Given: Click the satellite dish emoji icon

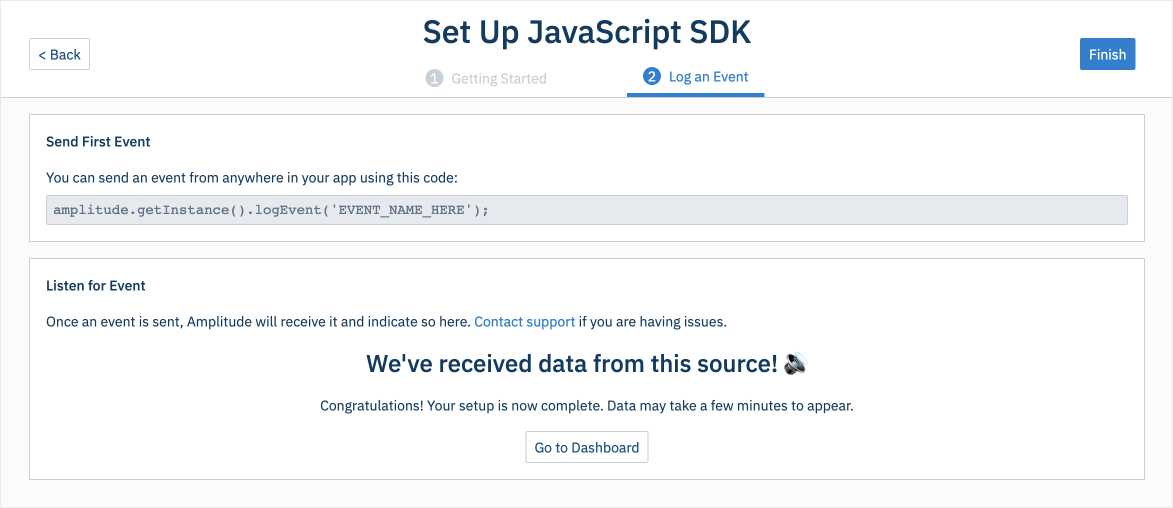Looking at the screenshot, I should click(x=795, y=364).
